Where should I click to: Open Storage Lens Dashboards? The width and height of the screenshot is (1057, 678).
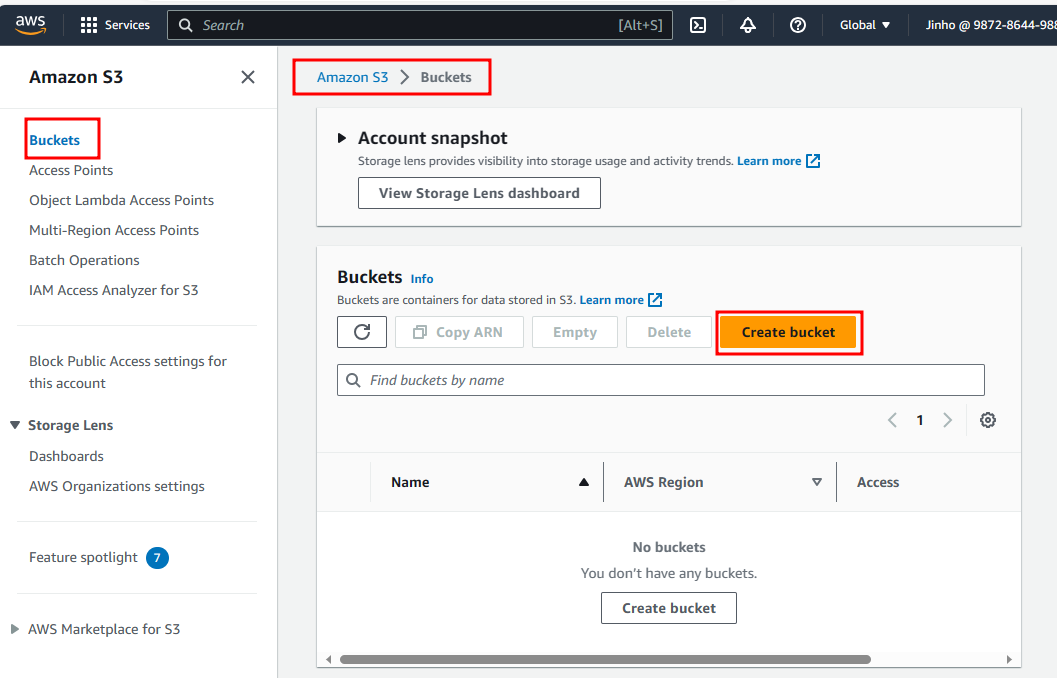[66, 456]
